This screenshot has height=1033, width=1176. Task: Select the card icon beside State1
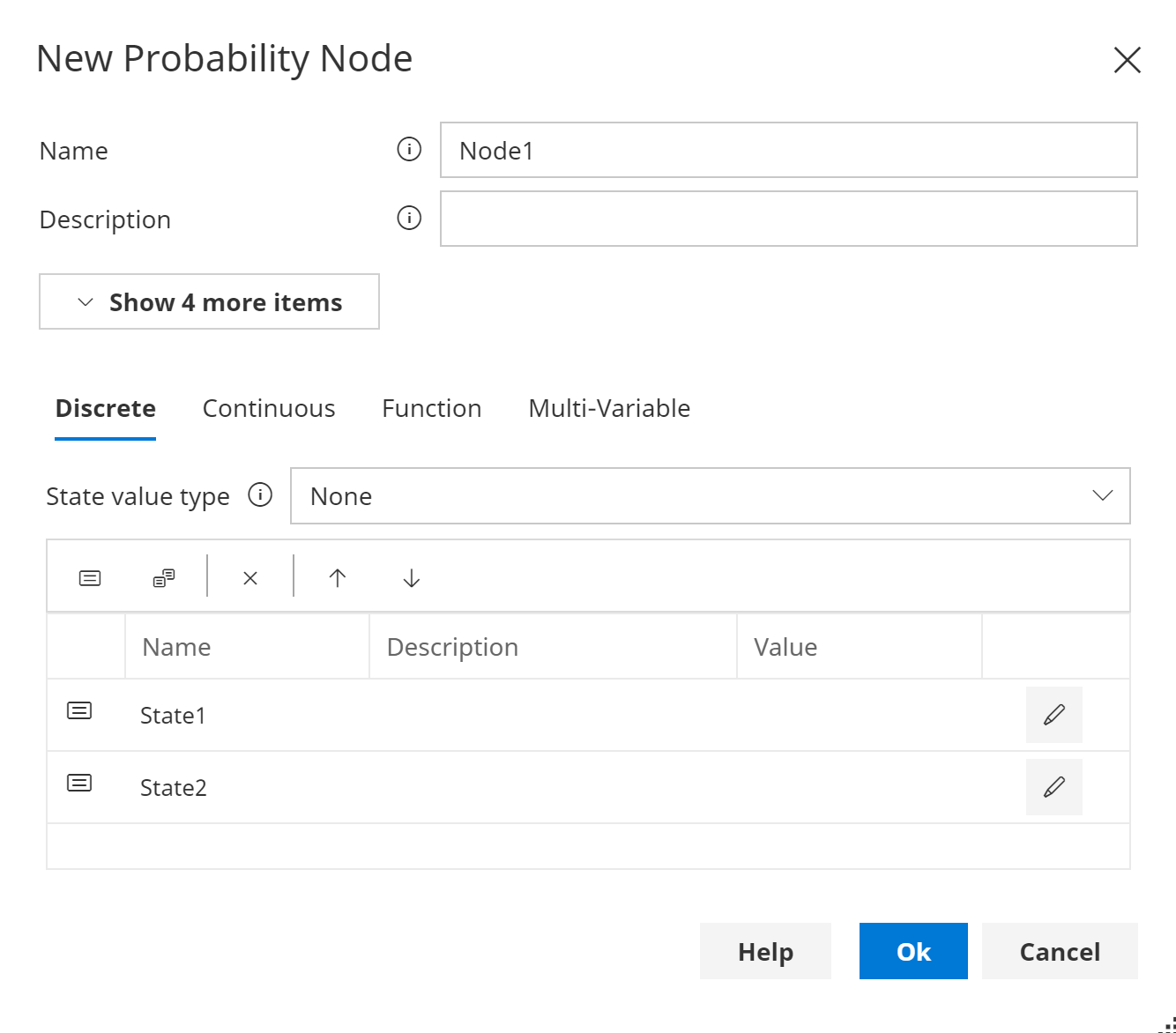pyautogui.click(x=78, y=710)
